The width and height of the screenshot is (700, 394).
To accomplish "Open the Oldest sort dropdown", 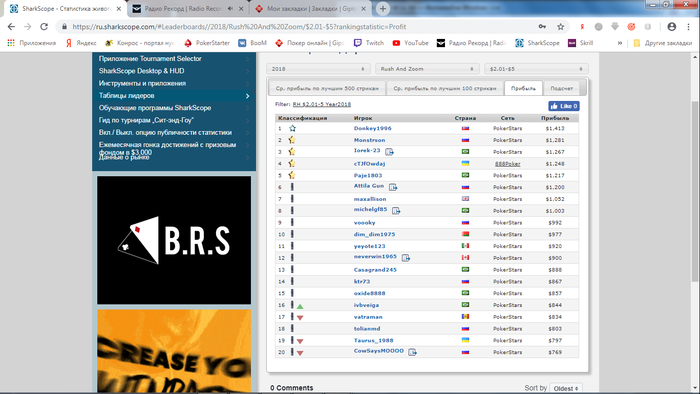I will click(x=566, y=388).
